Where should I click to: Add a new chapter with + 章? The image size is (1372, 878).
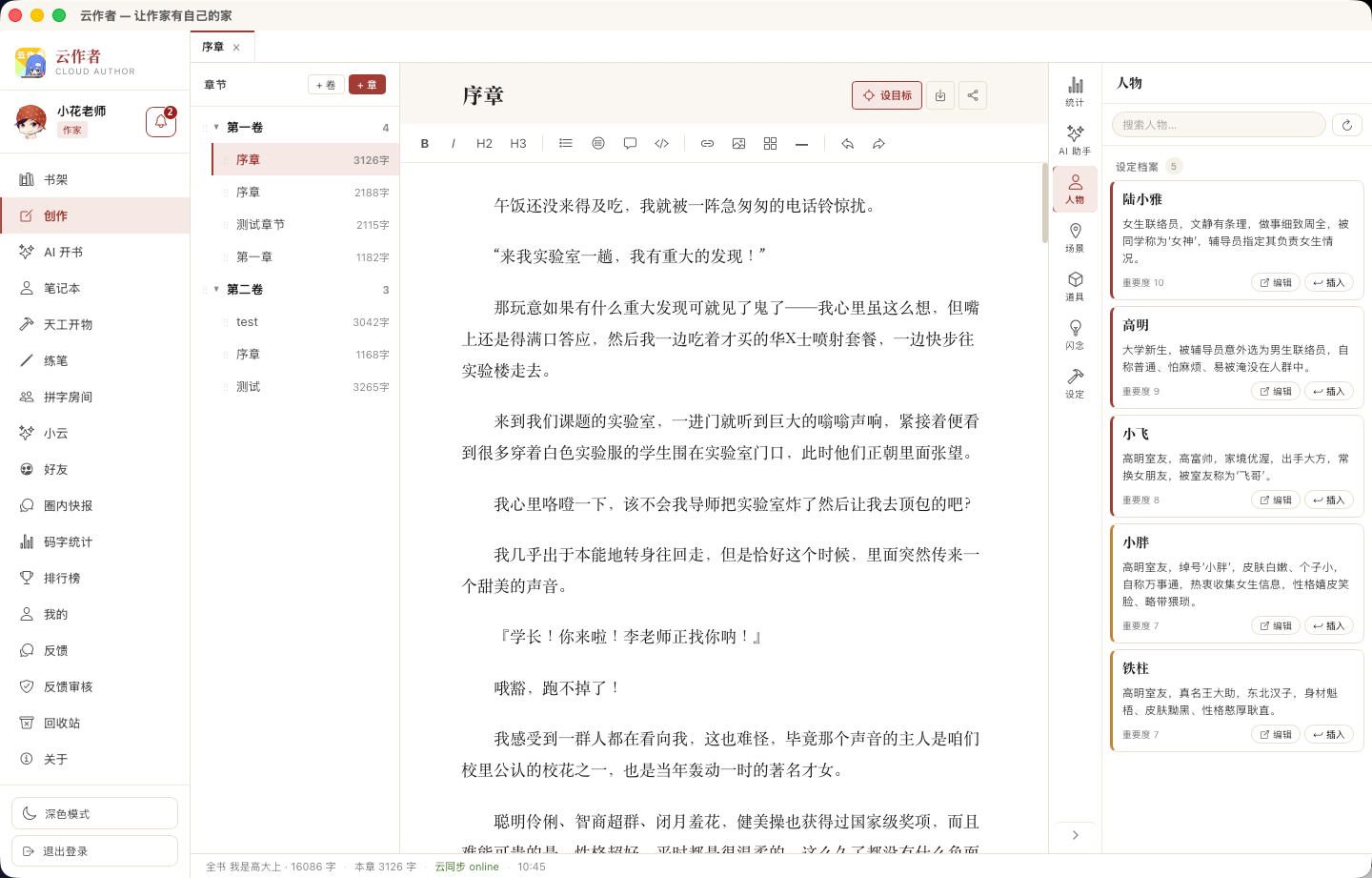click(x=367, y=85)
